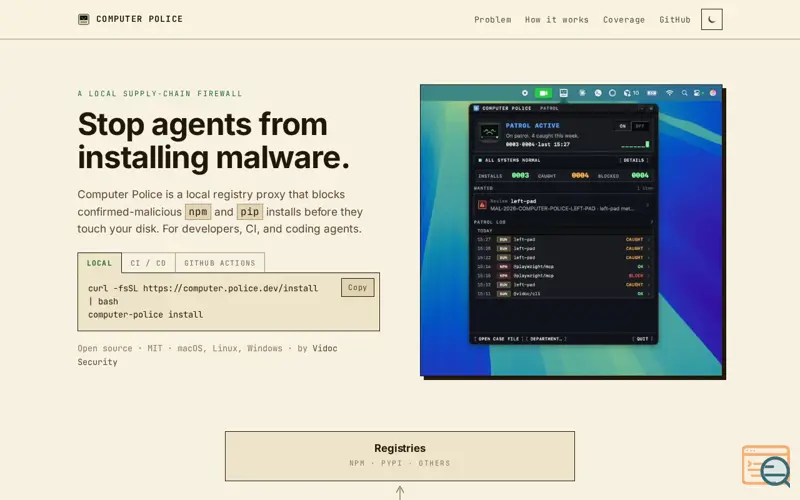
Task: Open the 15:27 left-pad caught log entry
Action: point(563,239)
